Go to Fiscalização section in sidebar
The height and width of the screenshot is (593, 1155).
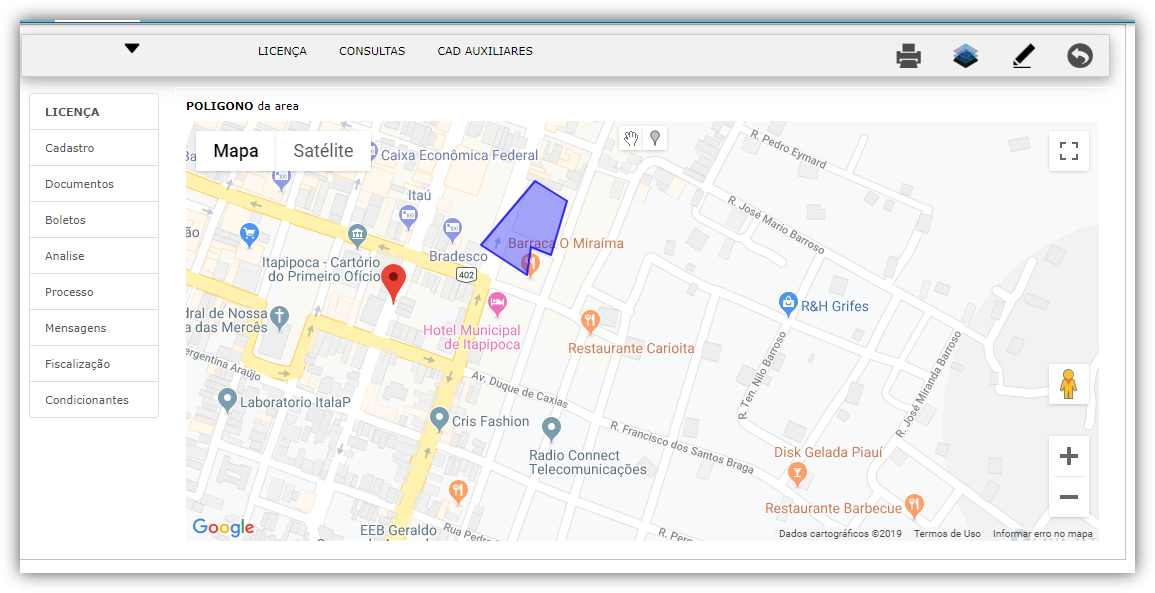[78, 364]
